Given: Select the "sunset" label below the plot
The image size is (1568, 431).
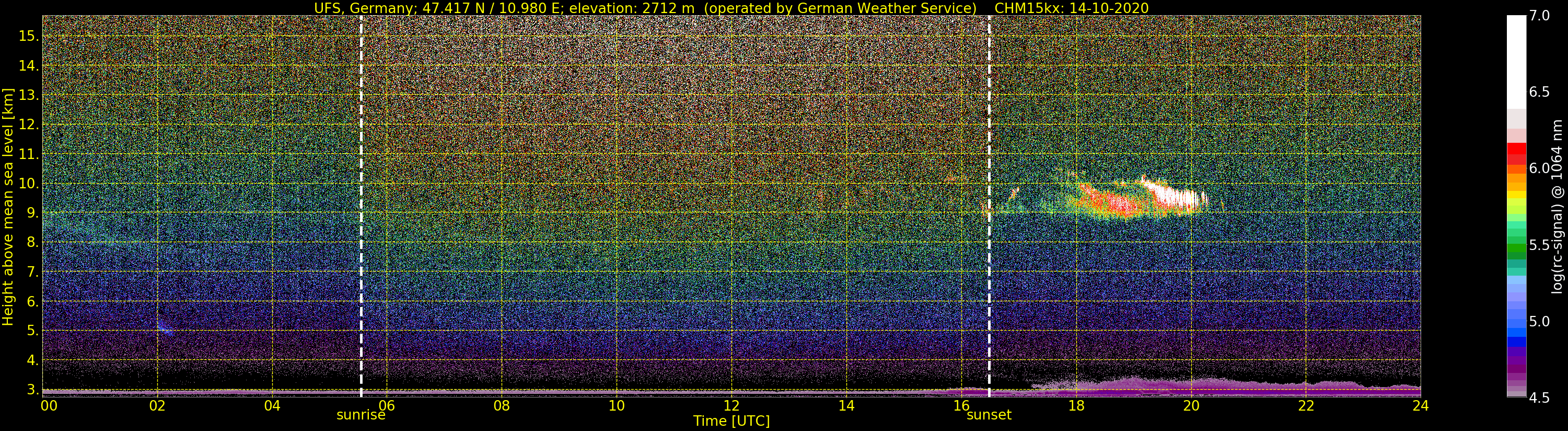Looking at the screenshot, I should point(989,415).
